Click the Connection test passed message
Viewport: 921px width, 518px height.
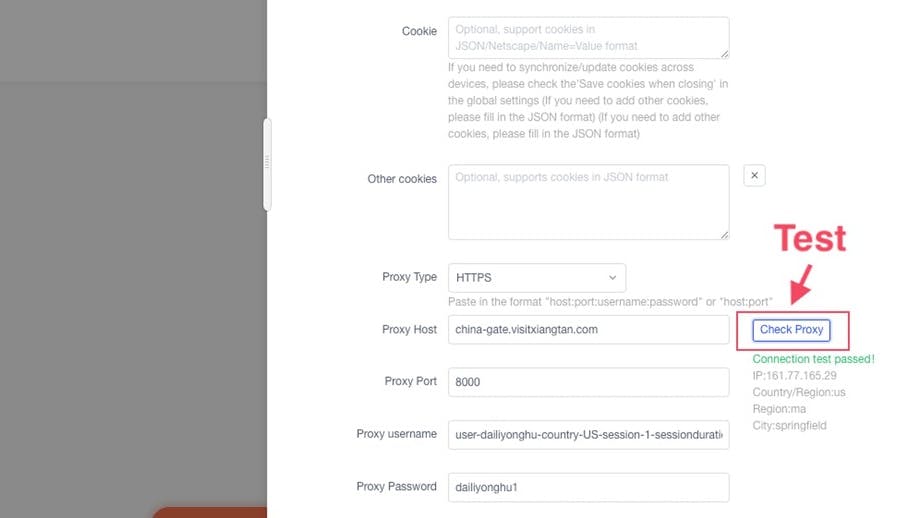pos(813,359)
